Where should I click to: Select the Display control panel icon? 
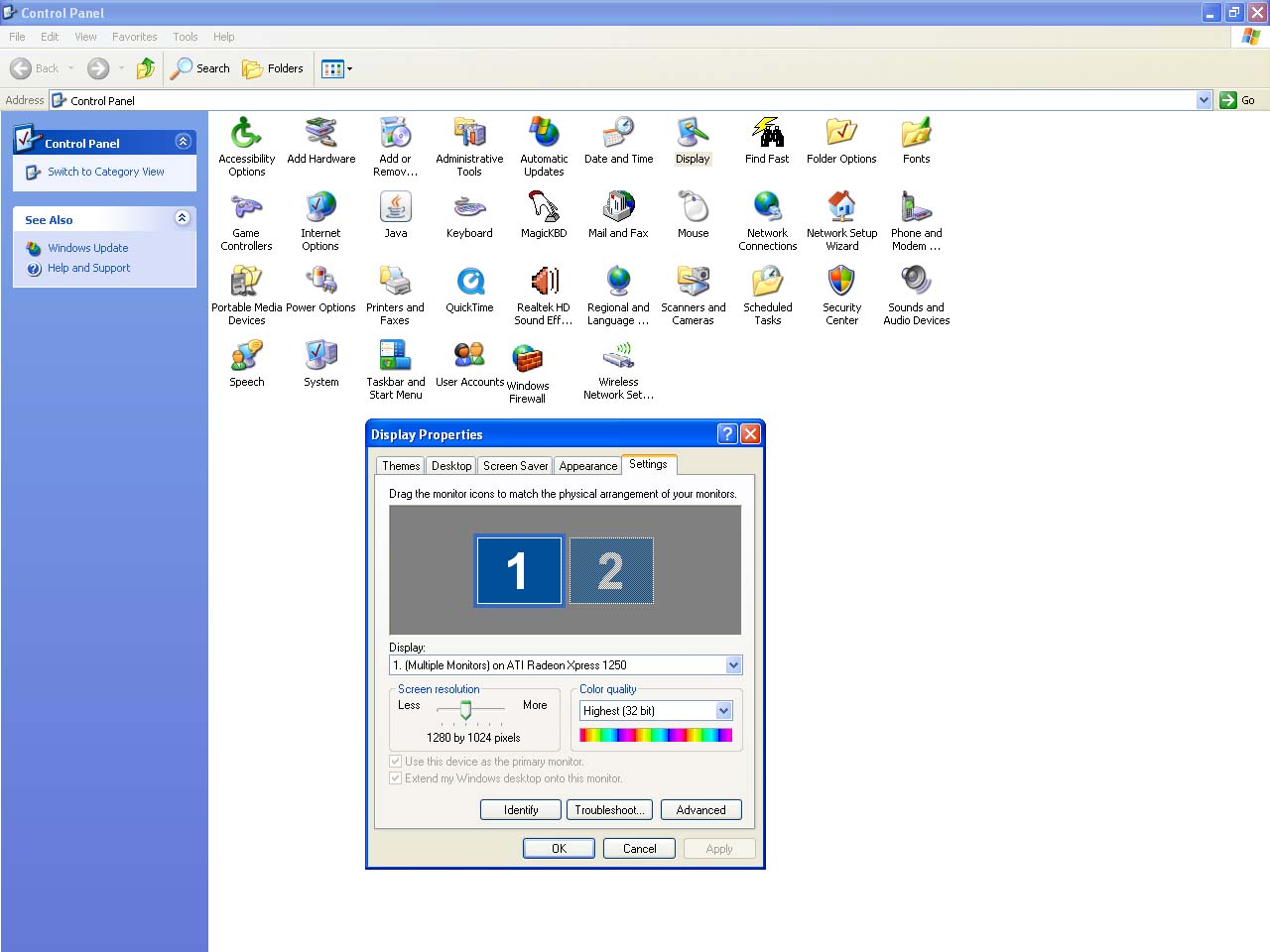pyautogui.click(x=693, y=133)
